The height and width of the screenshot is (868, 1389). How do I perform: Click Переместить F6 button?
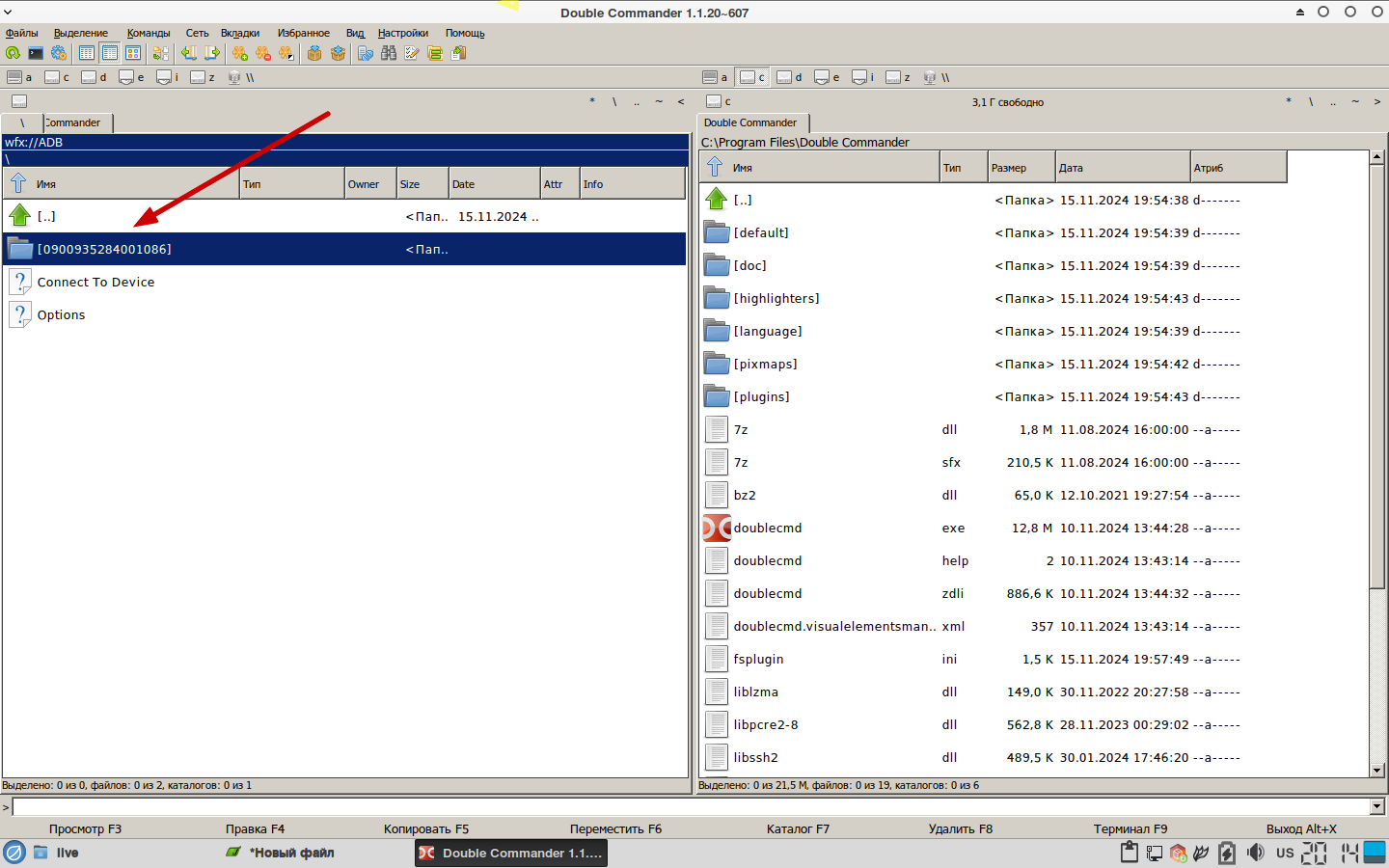(x=615, y=828)
